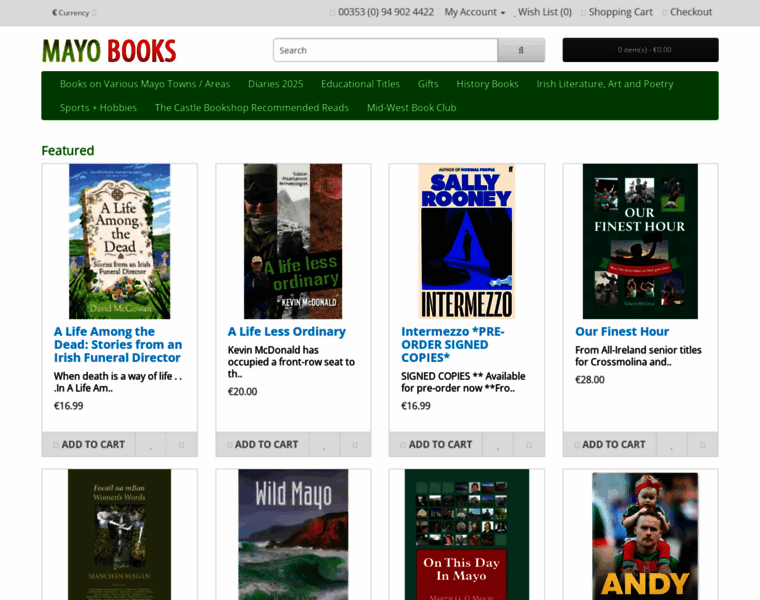Click the phone number 00353 (0) 94 902 4422
Image resolution: width=760 pixels, height=600 pixels.
click(385, 12)
